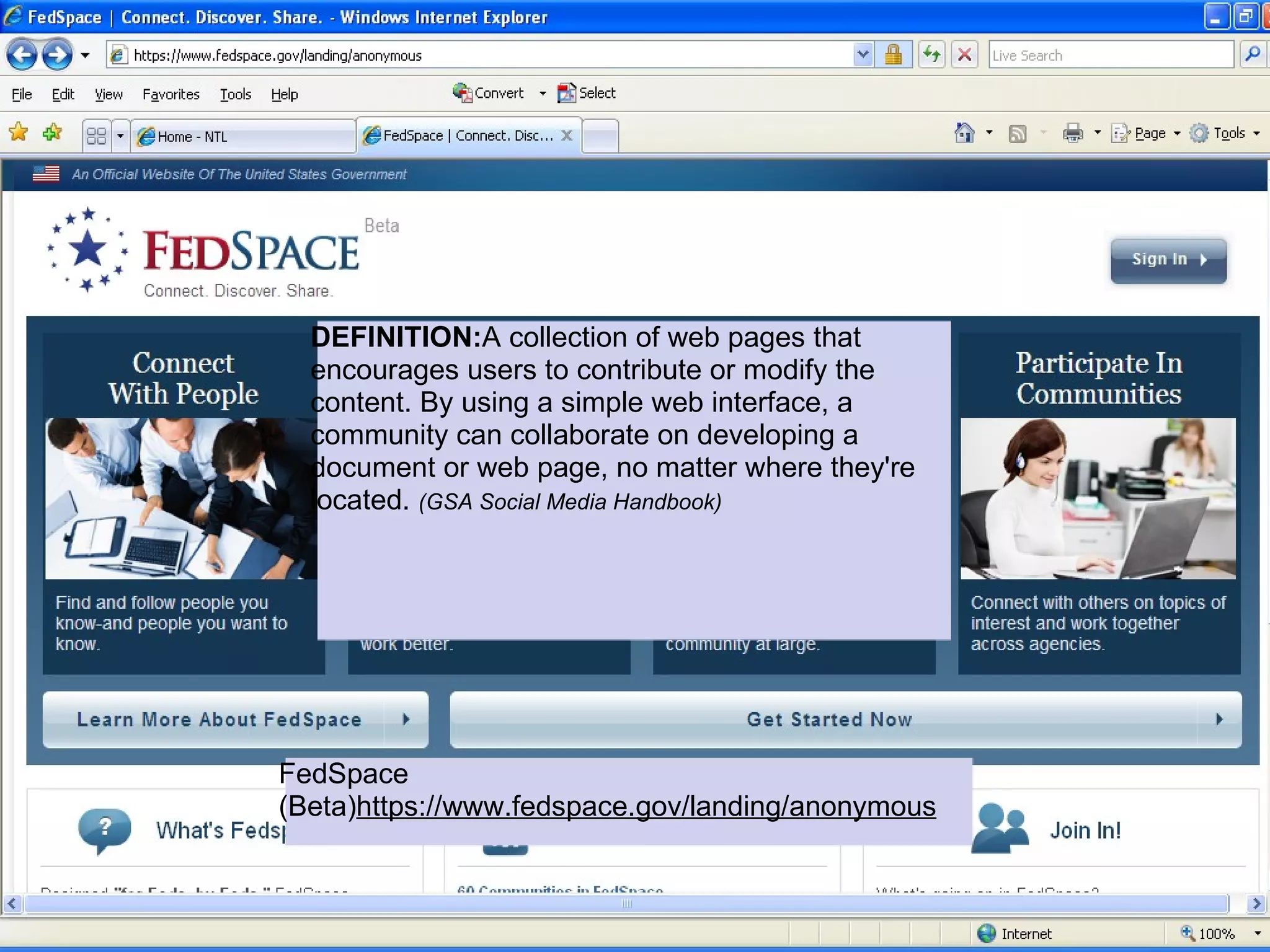The height and width of the screenshot is (952, 1270).
Task: Open Favorites Center star icon
Action: [19, 132]
